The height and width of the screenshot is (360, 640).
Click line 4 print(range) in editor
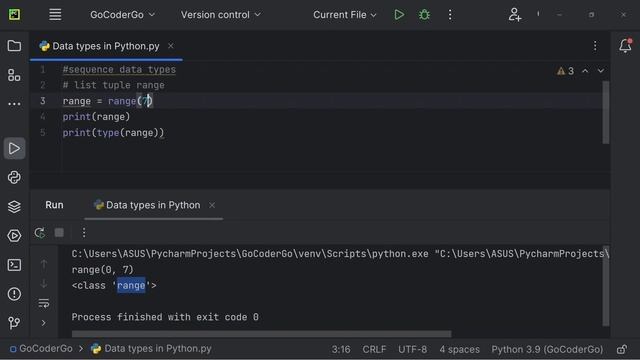pos(96,117)
